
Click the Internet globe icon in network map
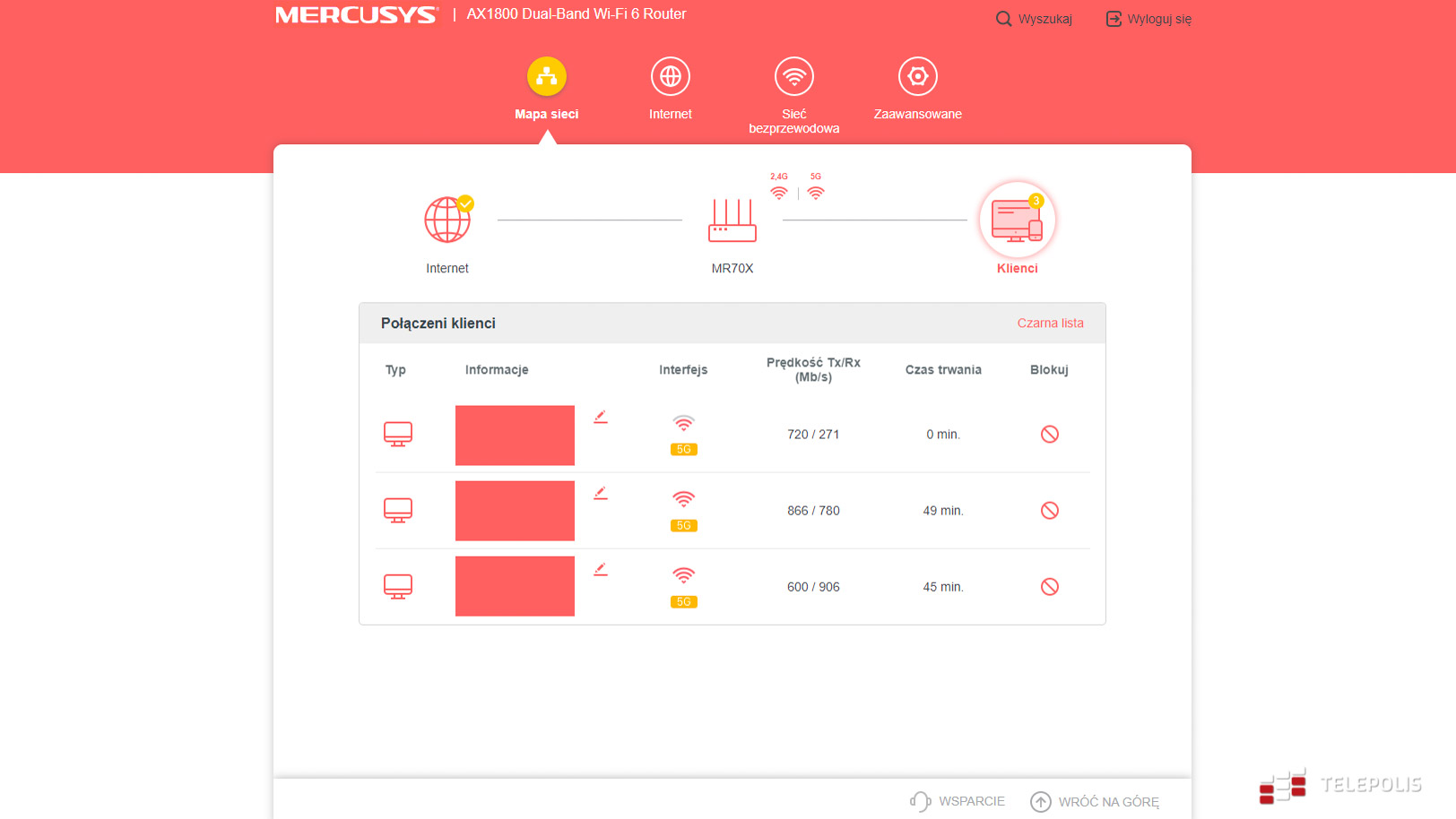click(446, 220)
